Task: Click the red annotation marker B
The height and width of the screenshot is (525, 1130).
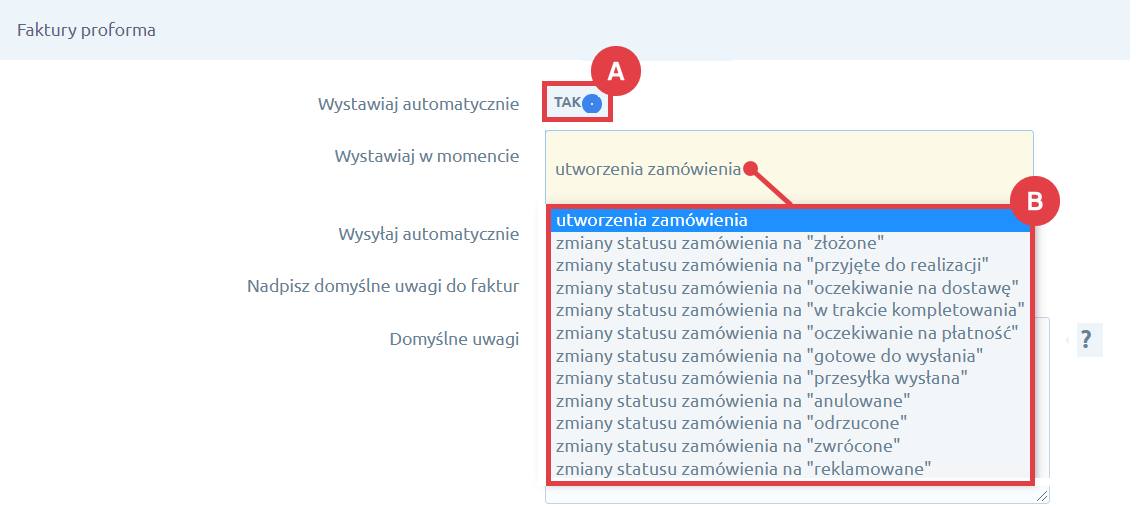Action: point(1034,201)
